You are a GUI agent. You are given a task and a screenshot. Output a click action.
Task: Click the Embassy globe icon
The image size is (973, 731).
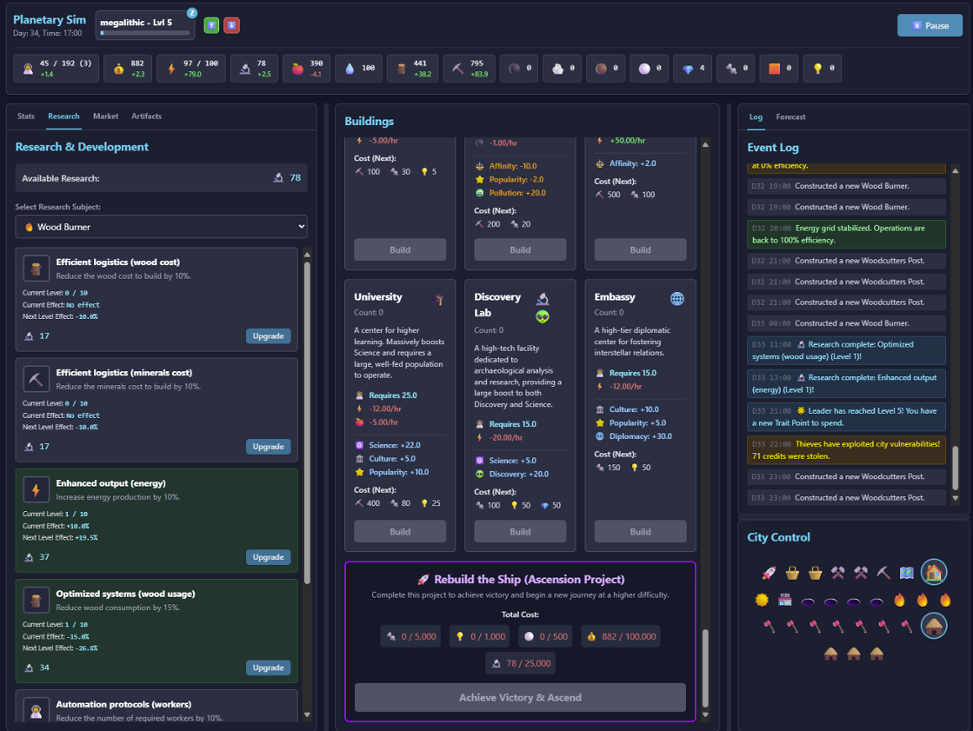[677, 298]
